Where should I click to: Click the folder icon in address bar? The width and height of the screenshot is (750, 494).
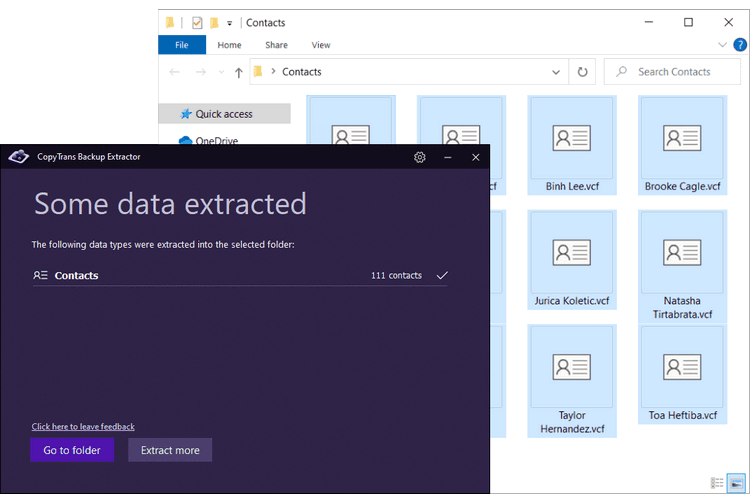[258, 72]
